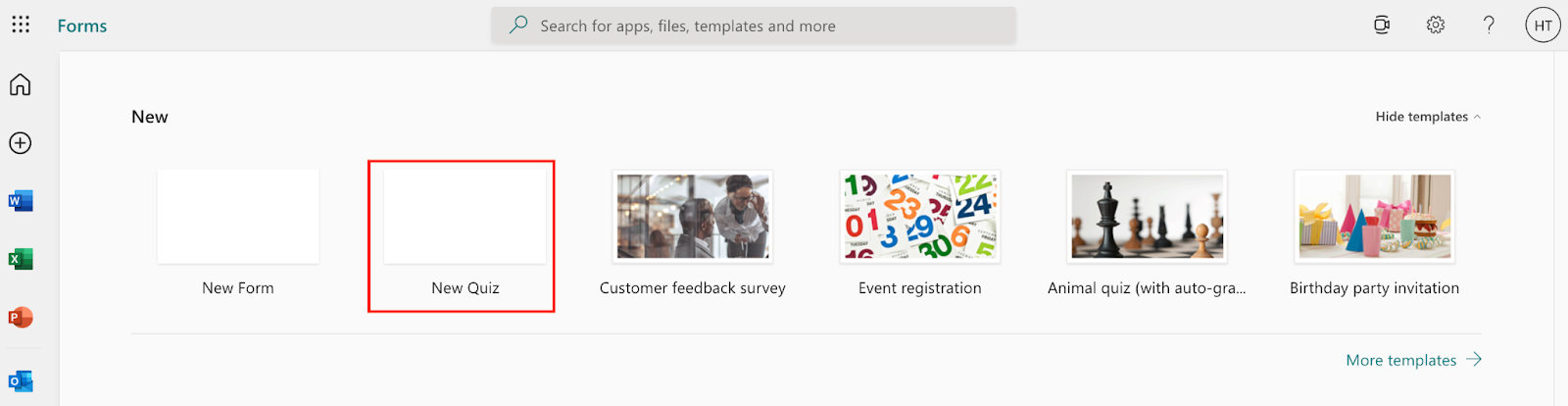The width and height of the screenshot is (1568, 406).
Task: Open Excel from the sidebar
Action: click(21, 259)
